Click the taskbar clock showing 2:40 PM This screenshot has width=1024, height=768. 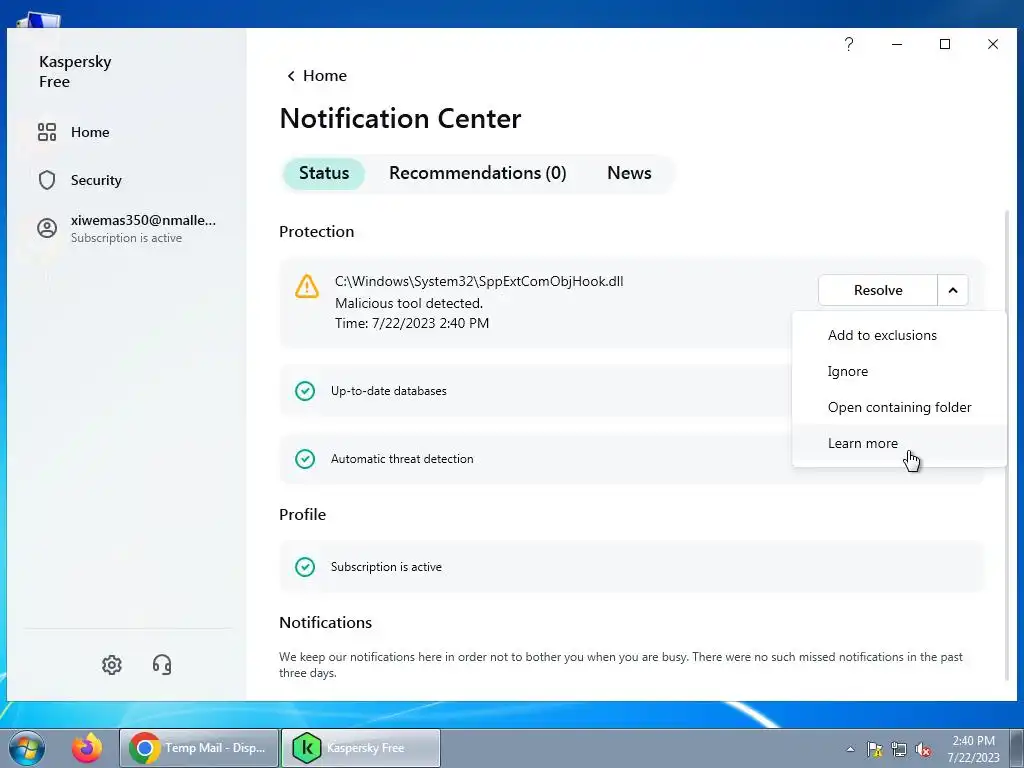pos(973,749)
